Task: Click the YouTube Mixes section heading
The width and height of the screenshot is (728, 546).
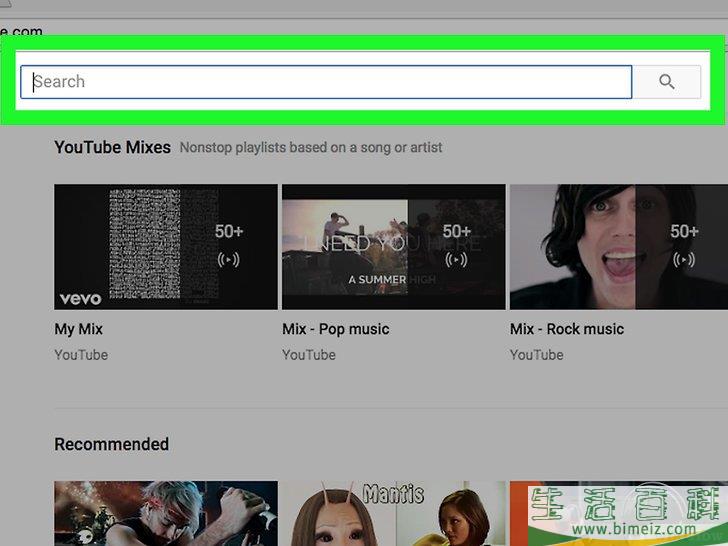Action: (x=112, y=147)
